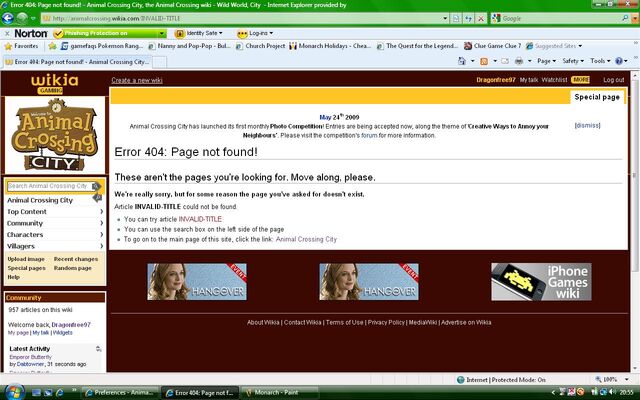Click the red Stop loading icon
This screenshot has width=640, height=400.
481,18
